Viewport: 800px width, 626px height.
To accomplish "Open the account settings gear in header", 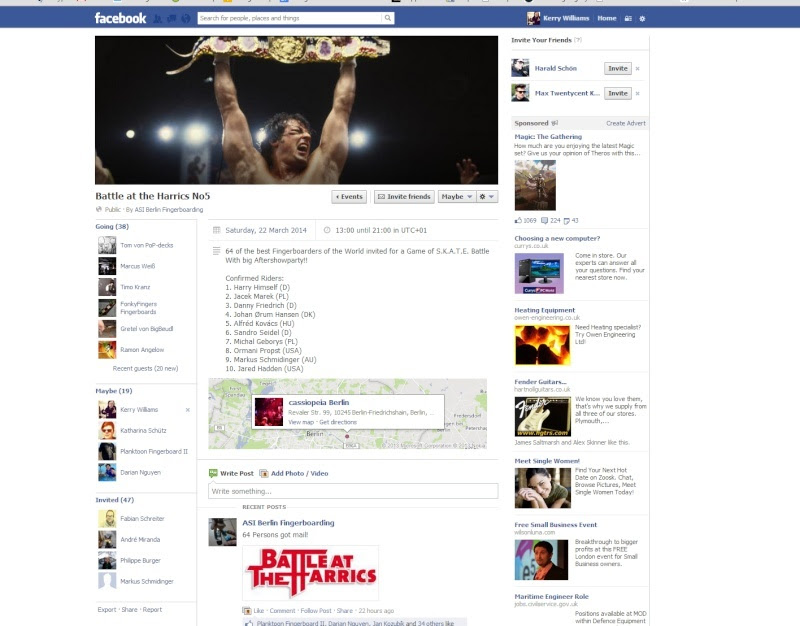I will 642,18.
